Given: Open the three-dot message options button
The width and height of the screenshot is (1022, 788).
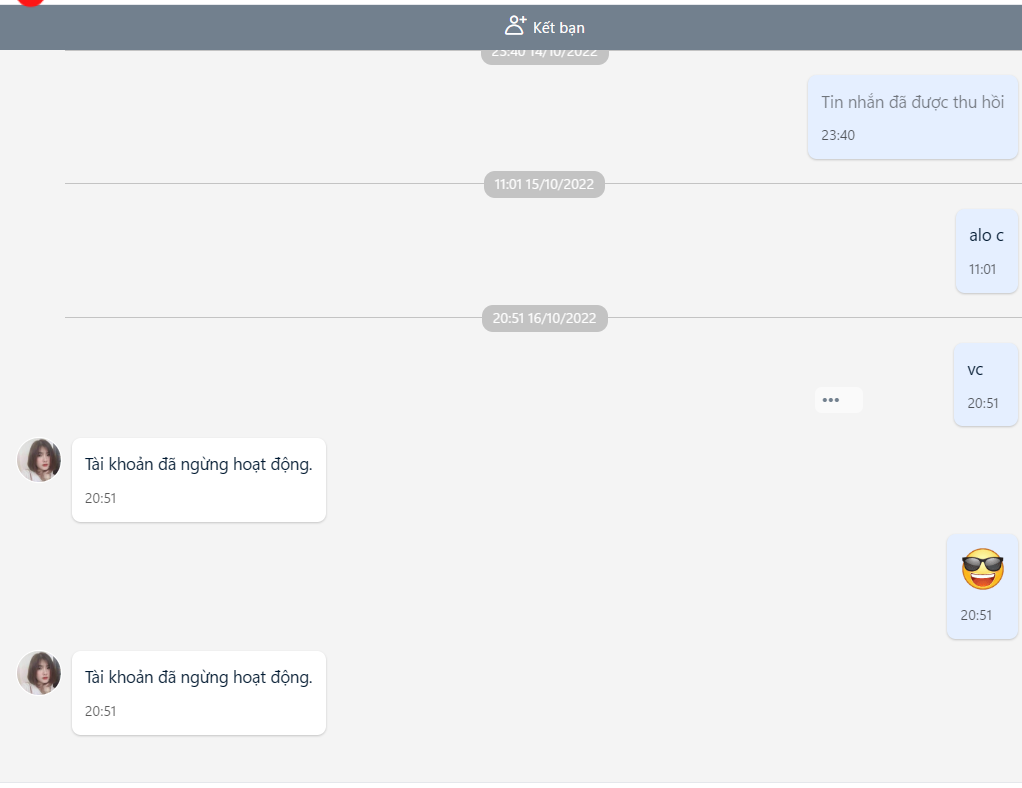Looking at the screenshot, I should coord(831,400).
